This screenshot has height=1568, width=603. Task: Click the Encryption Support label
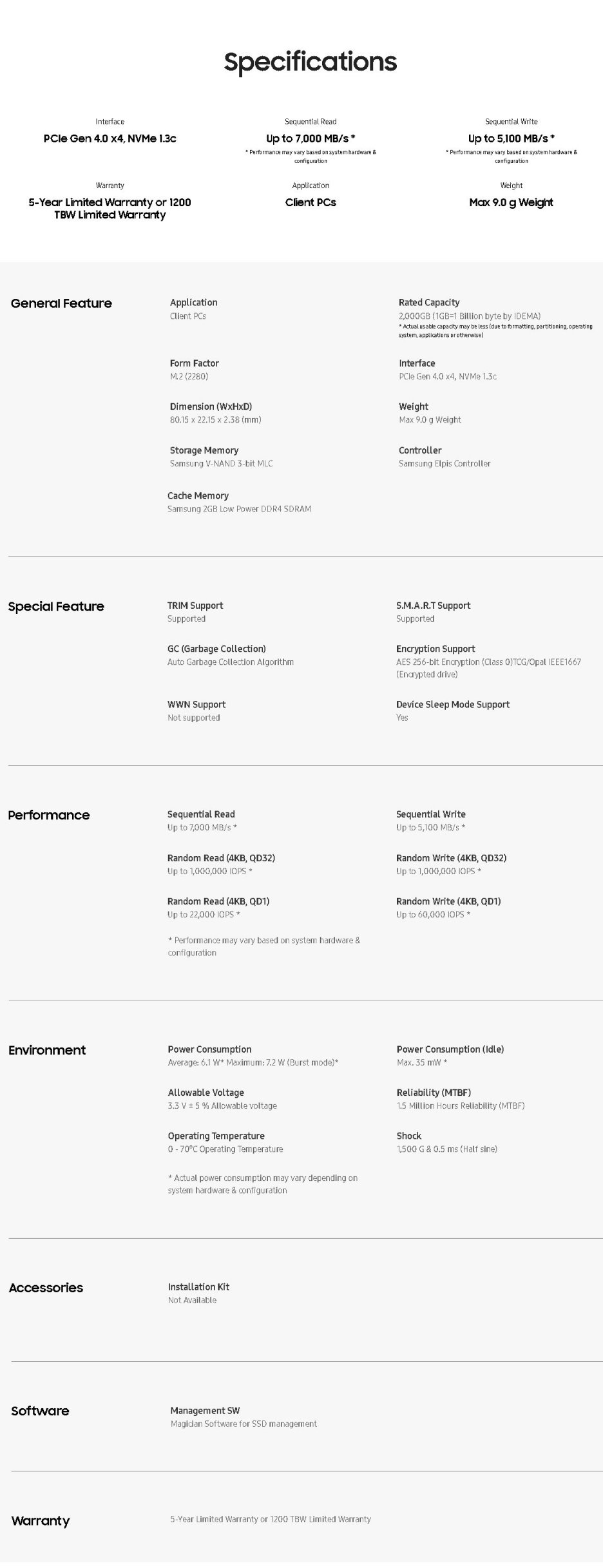tap(436, 649)
